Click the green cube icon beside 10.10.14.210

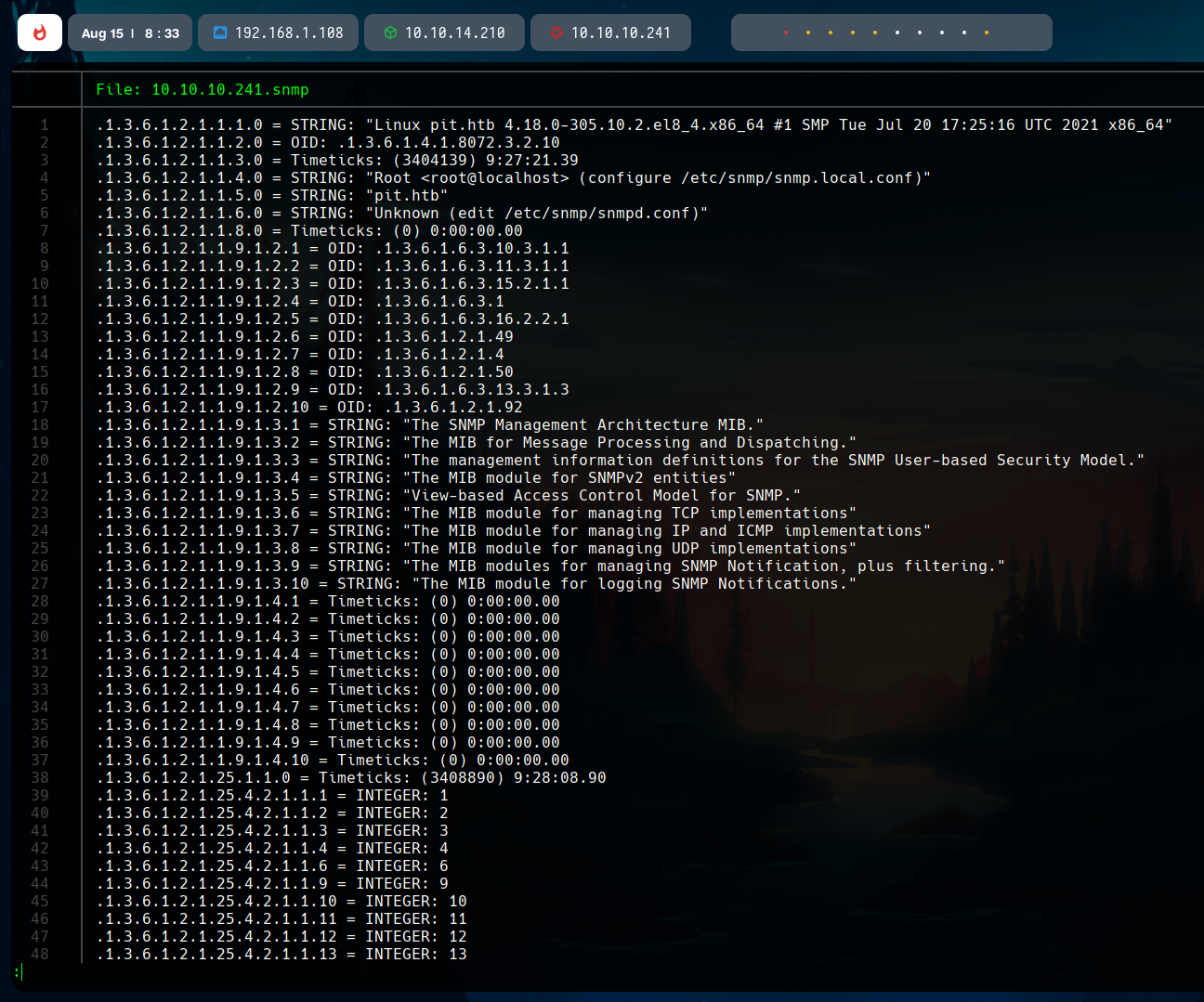click(390, 33)
